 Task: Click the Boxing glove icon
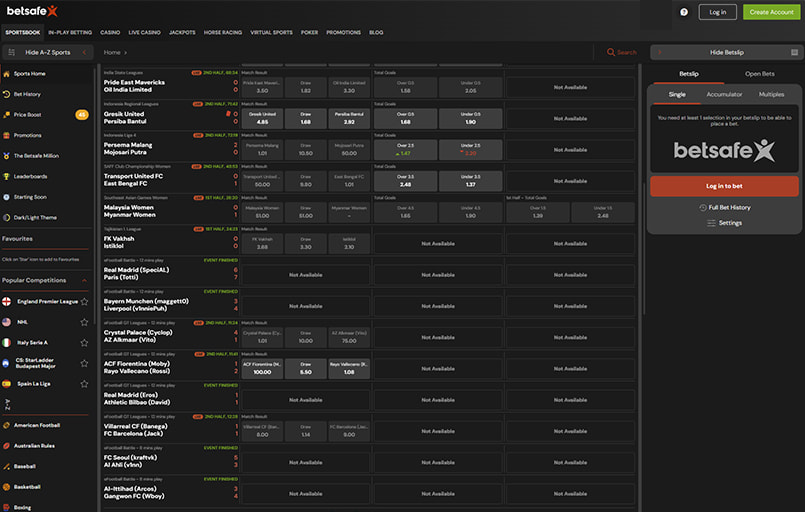pyautogui.click(x=6, y=507)
